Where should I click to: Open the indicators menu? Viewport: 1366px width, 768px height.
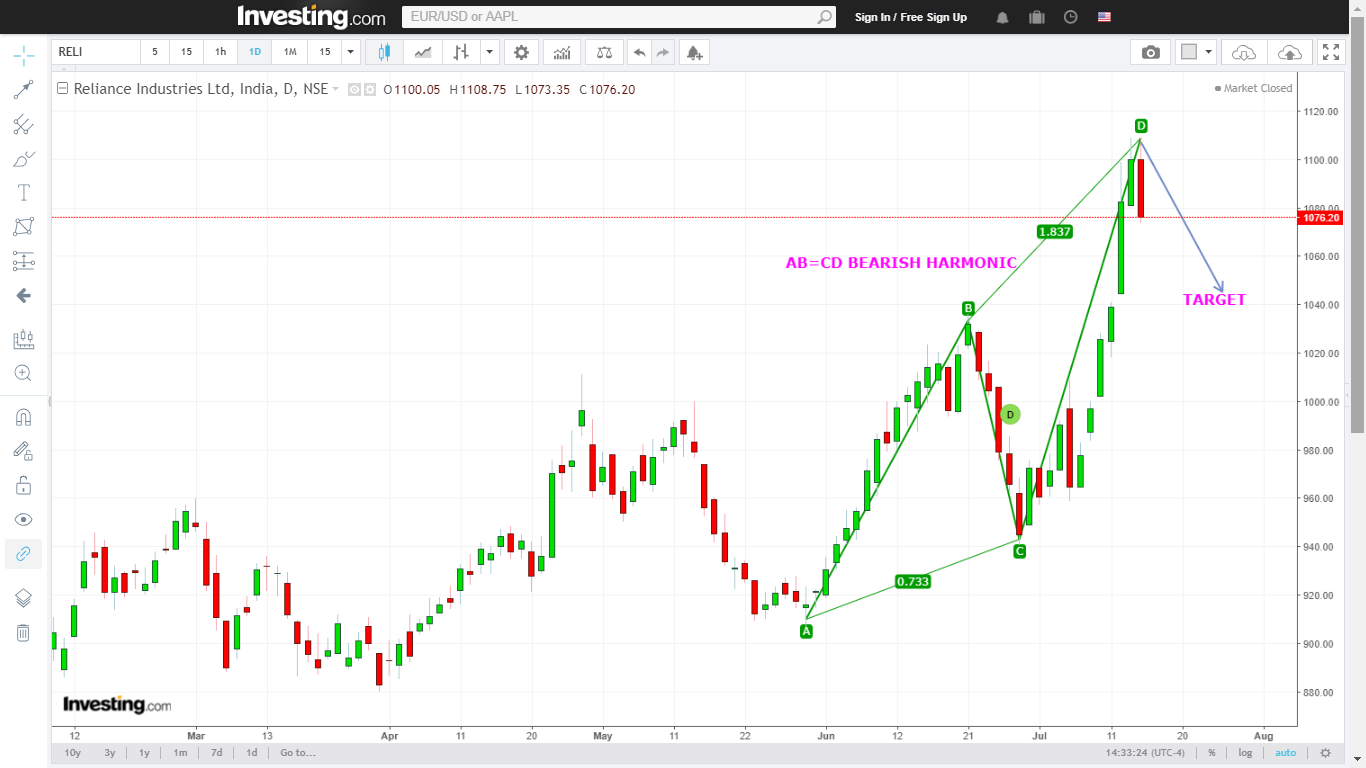(563, 52)
